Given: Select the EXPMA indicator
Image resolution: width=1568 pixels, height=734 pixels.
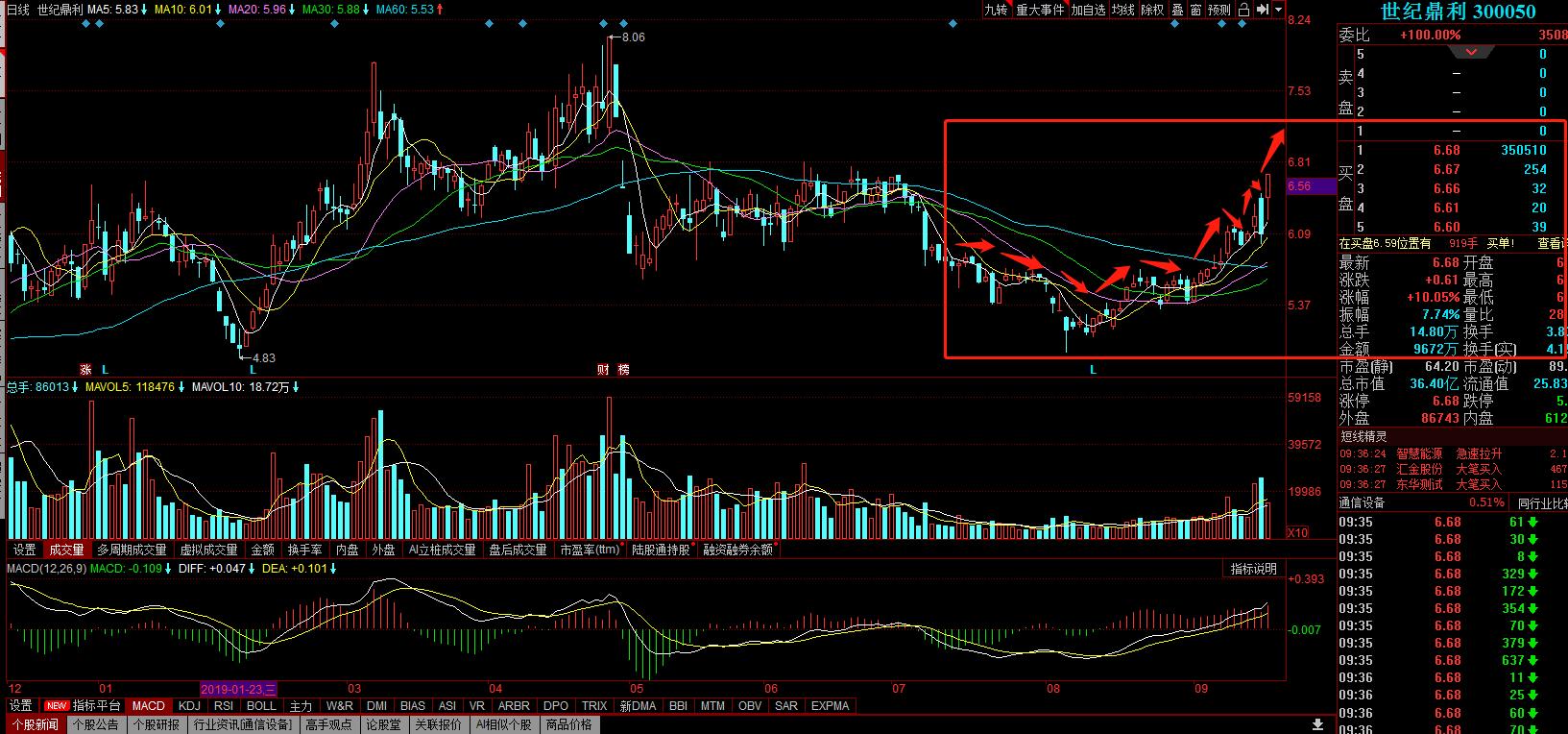Looking at the screenshot, I should coord(831,706).
